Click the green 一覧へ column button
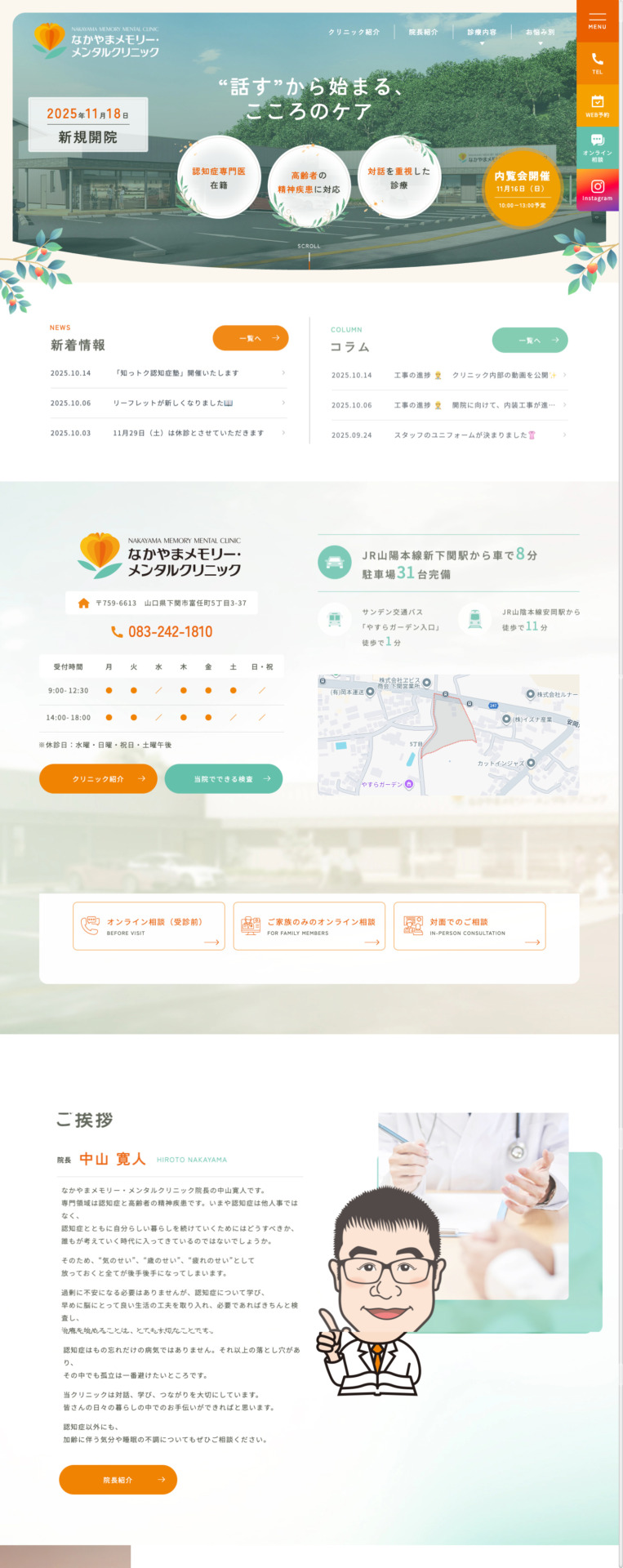This screenshot has height=1568, width=623. click(529, 340)
